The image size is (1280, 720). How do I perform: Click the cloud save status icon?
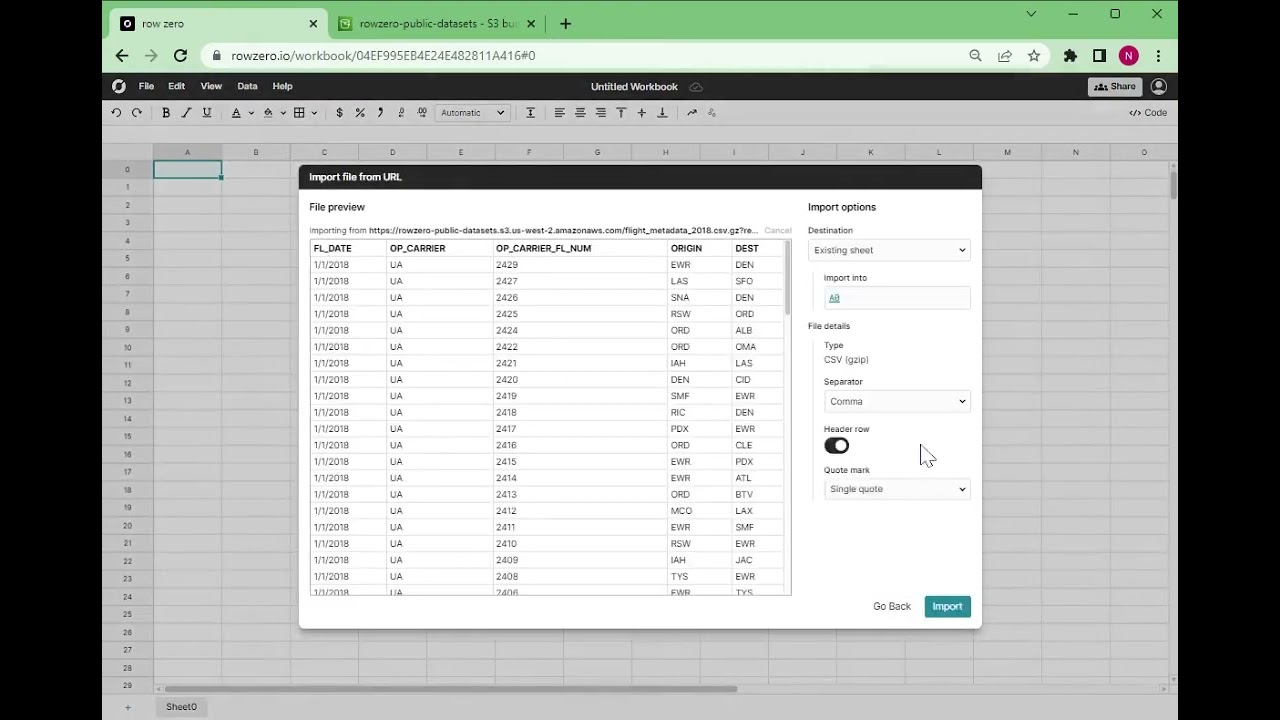coord(696,87)
